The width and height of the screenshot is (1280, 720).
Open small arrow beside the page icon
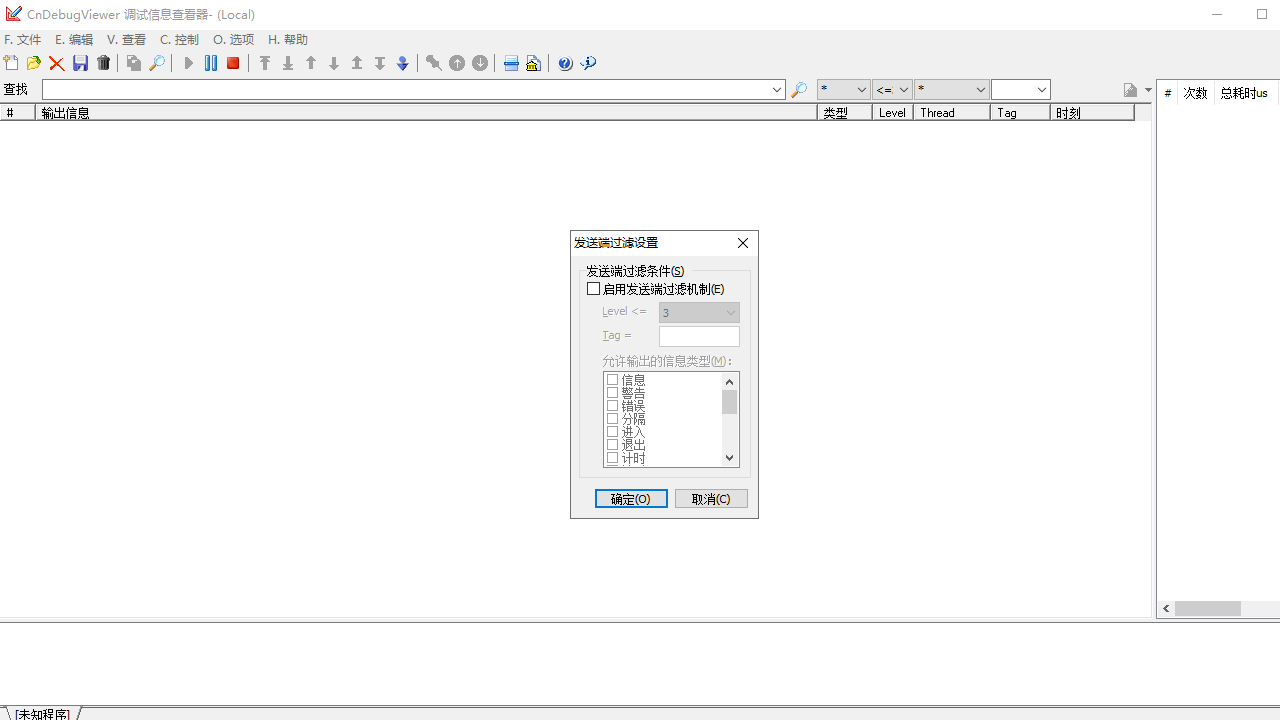pyautogui.click(x=1148, y=90)
